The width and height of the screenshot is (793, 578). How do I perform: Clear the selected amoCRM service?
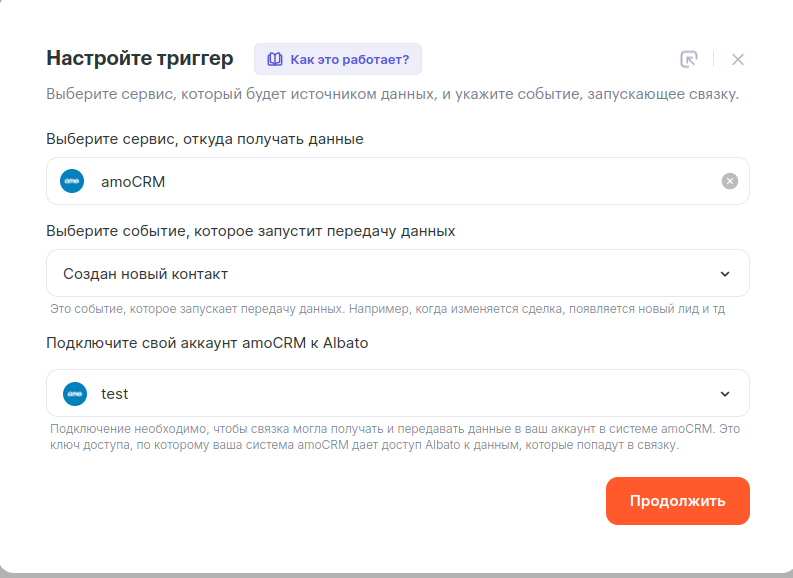(730, 181)
